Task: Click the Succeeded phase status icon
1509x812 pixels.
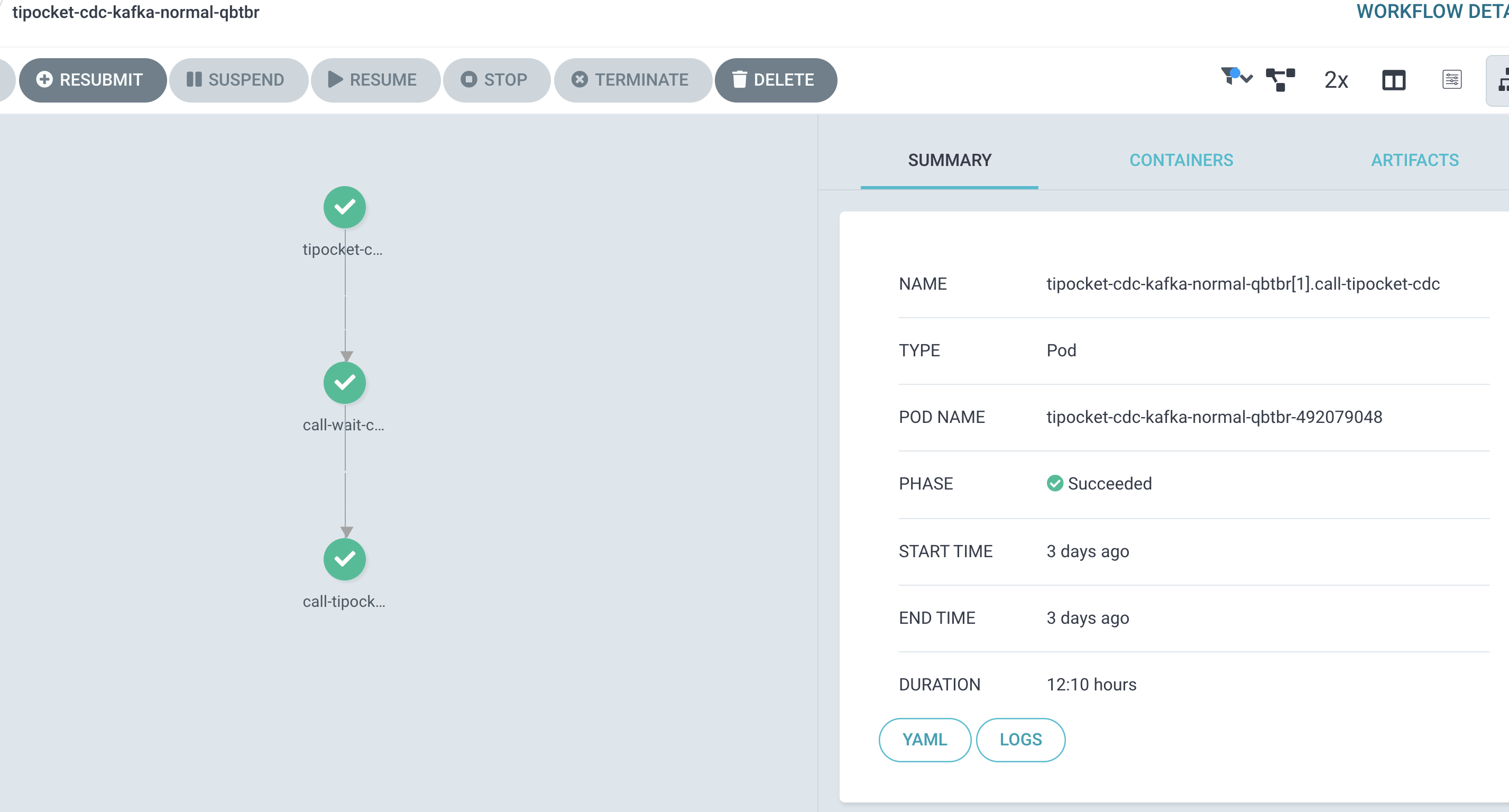Action: [1055, 483]
